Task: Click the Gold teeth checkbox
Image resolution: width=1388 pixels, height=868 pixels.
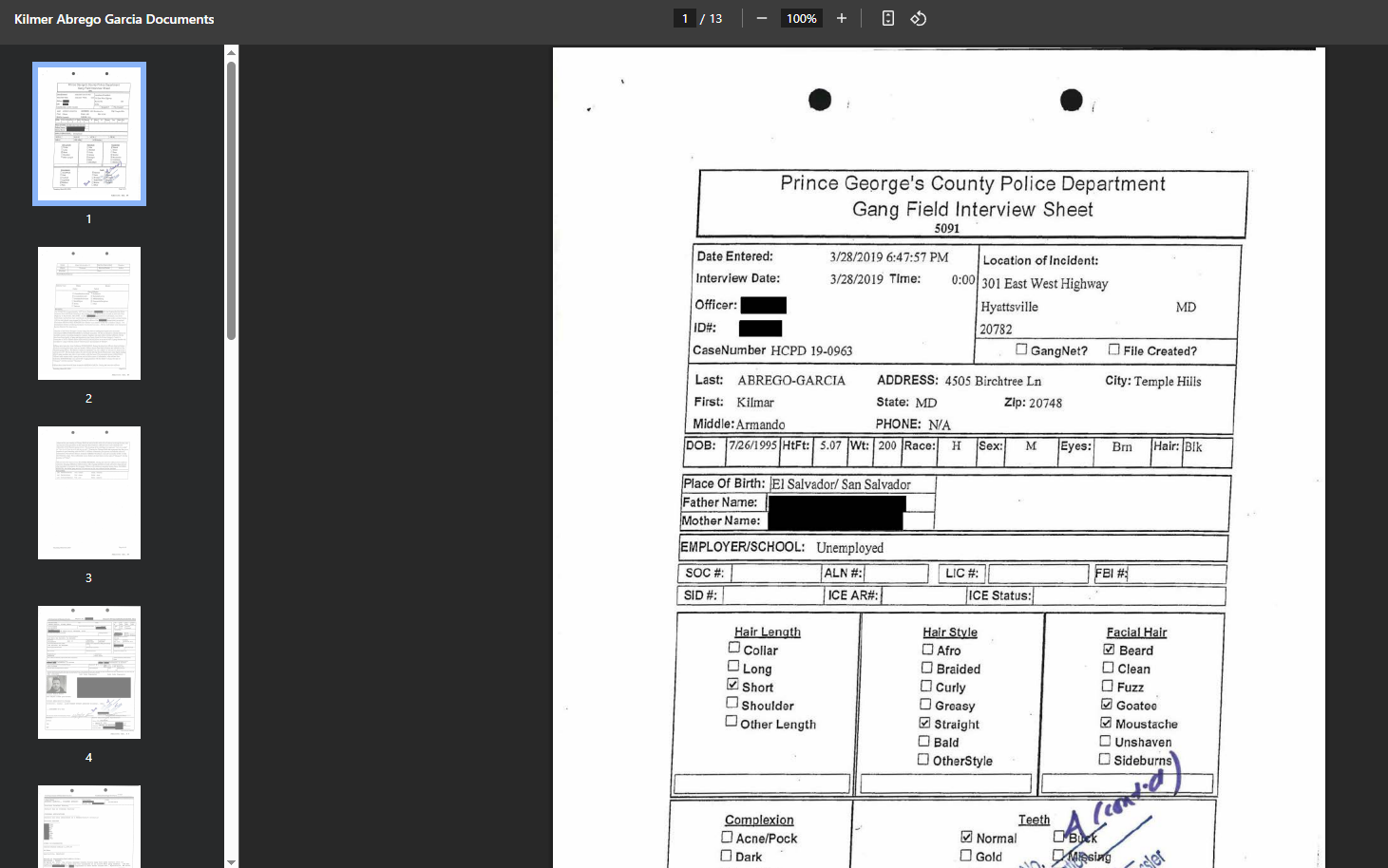Action: click(x=965, y=856)
